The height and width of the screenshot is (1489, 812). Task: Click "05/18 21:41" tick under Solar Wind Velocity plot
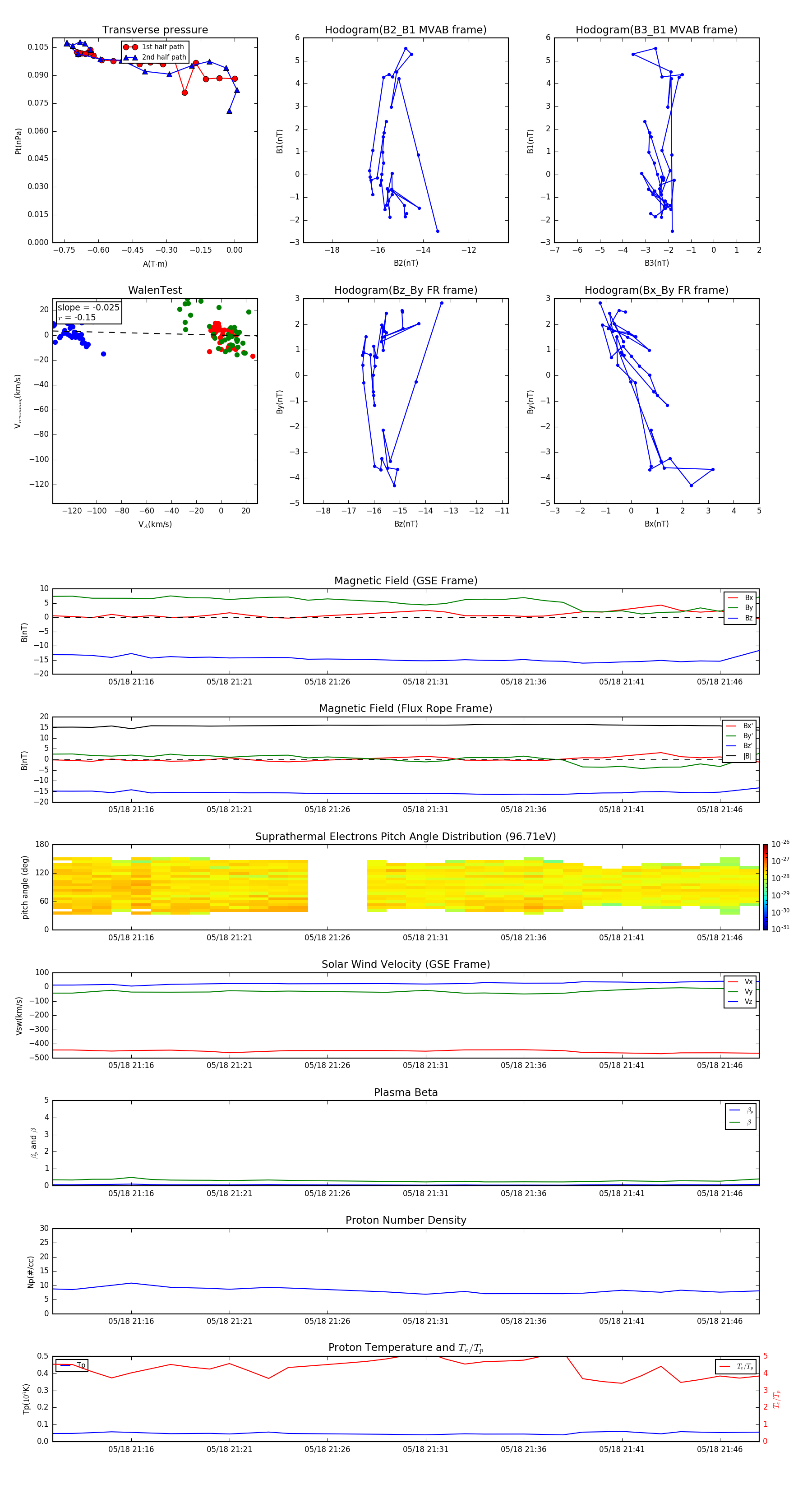click(x=622, y=1065)
